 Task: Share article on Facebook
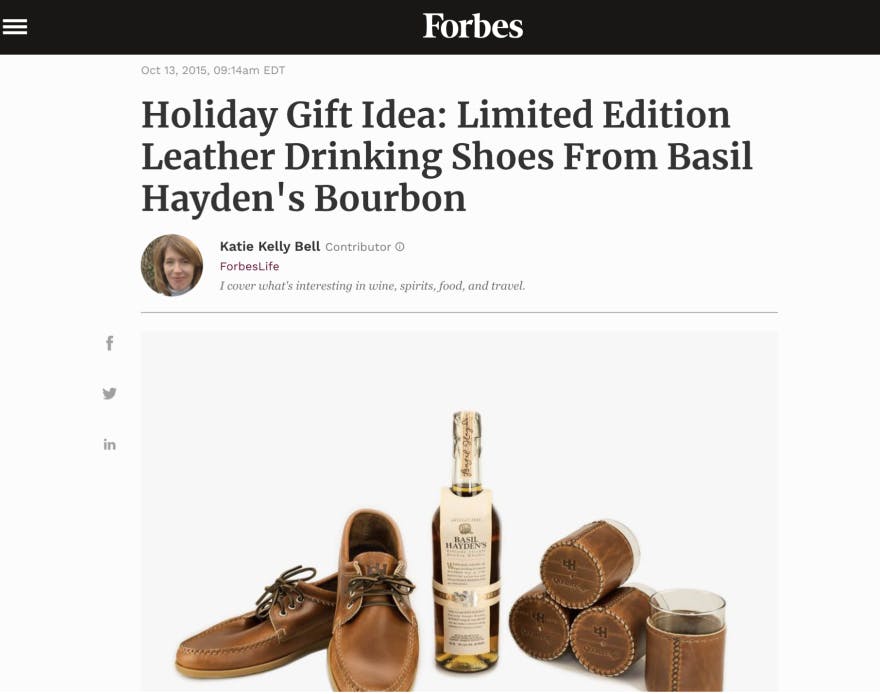pyautogui.click(x=109, y=343)
